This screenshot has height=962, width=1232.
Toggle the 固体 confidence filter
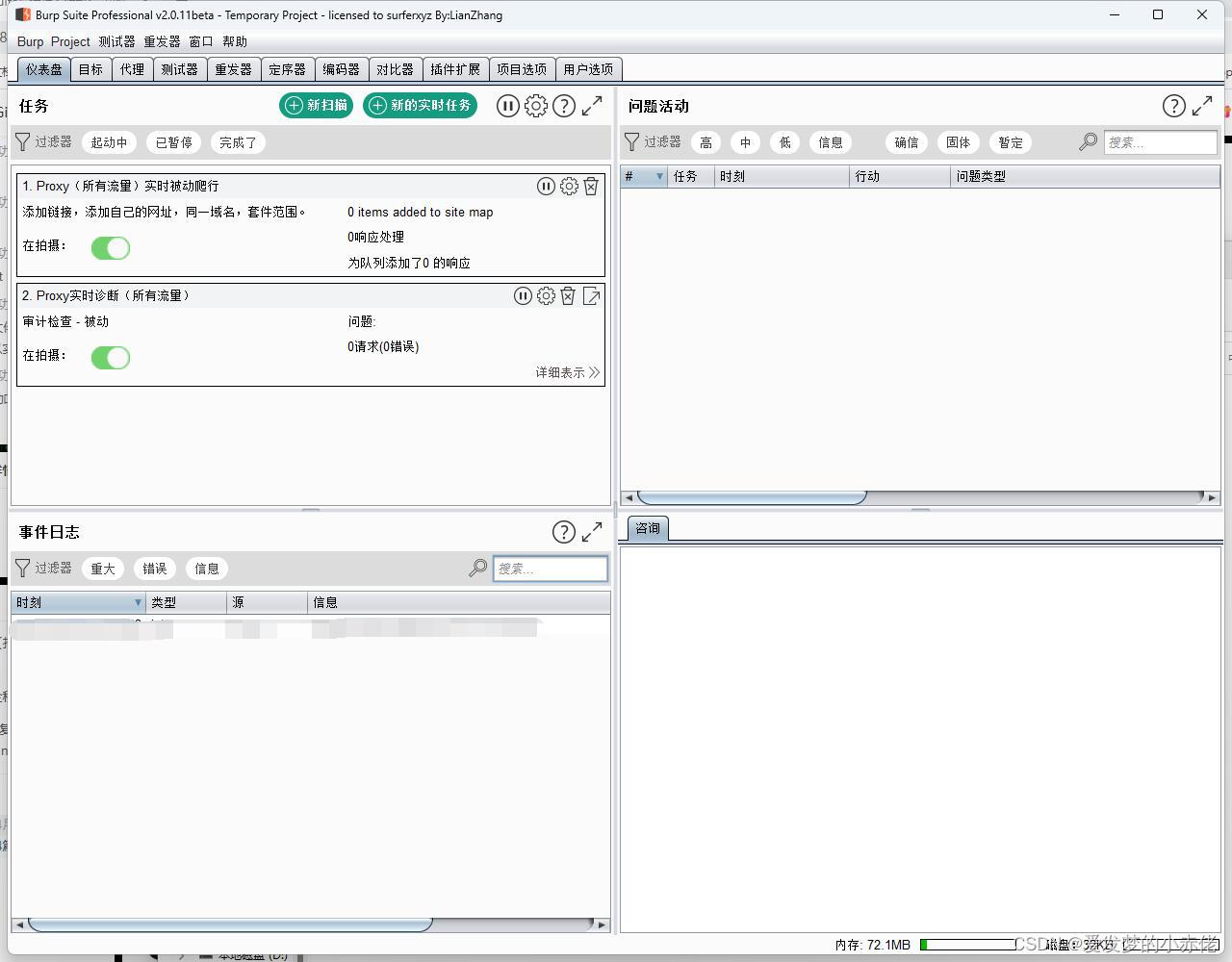pos(959,142)
